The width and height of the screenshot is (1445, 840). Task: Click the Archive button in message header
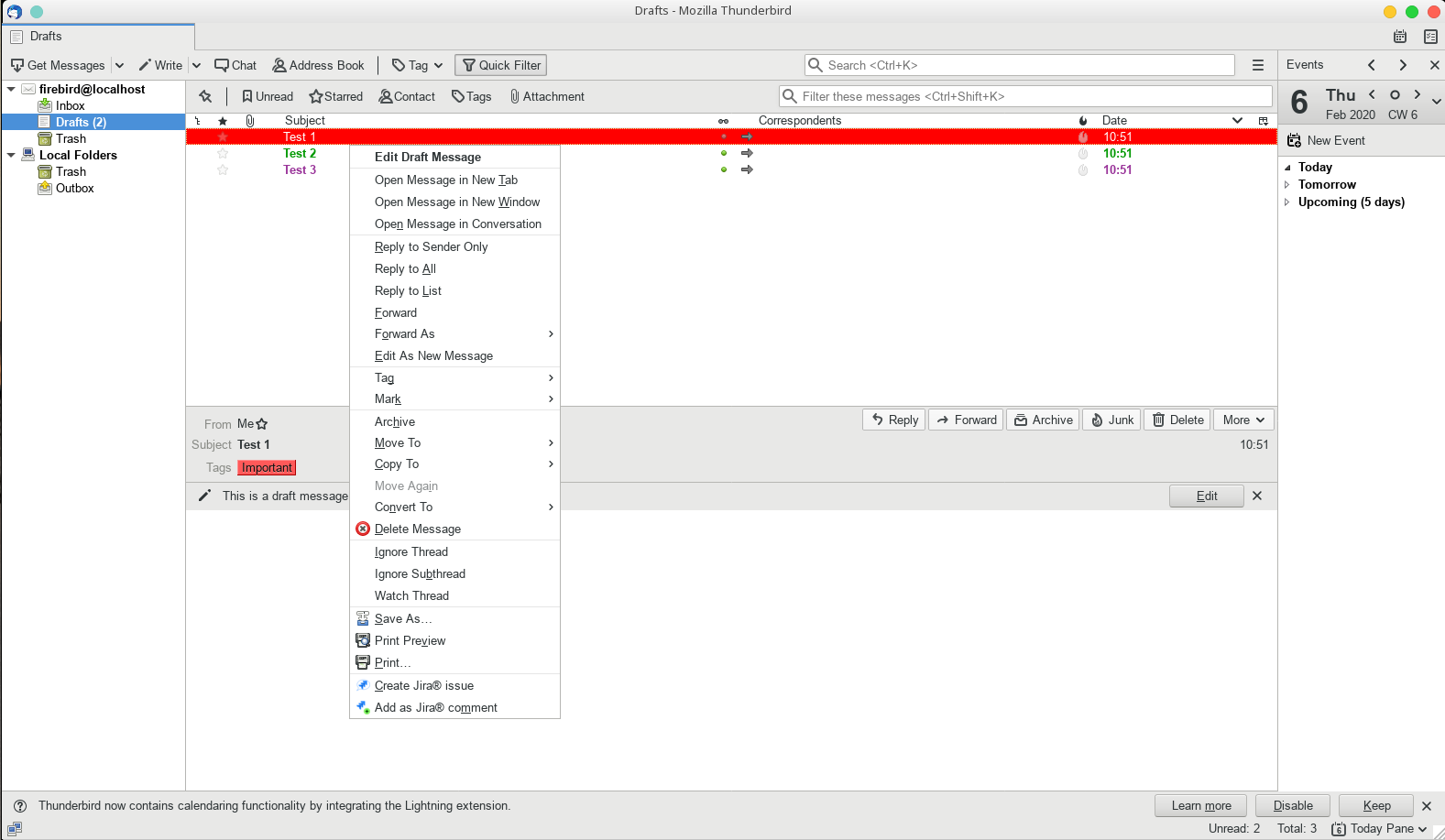click(1043, 420)
